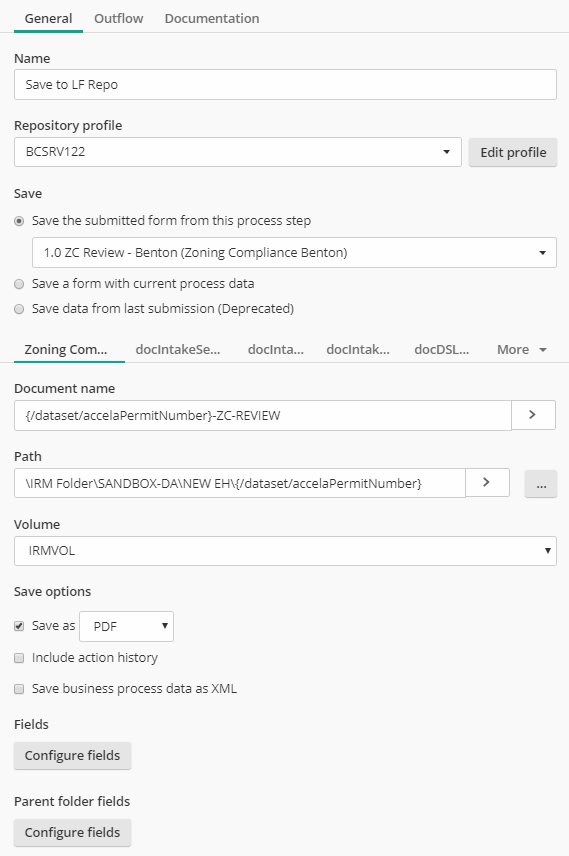Click Configure fields under Parent folder fields
Screen dimensions: 569x856
pyautogui.click(x=72, y=833)
